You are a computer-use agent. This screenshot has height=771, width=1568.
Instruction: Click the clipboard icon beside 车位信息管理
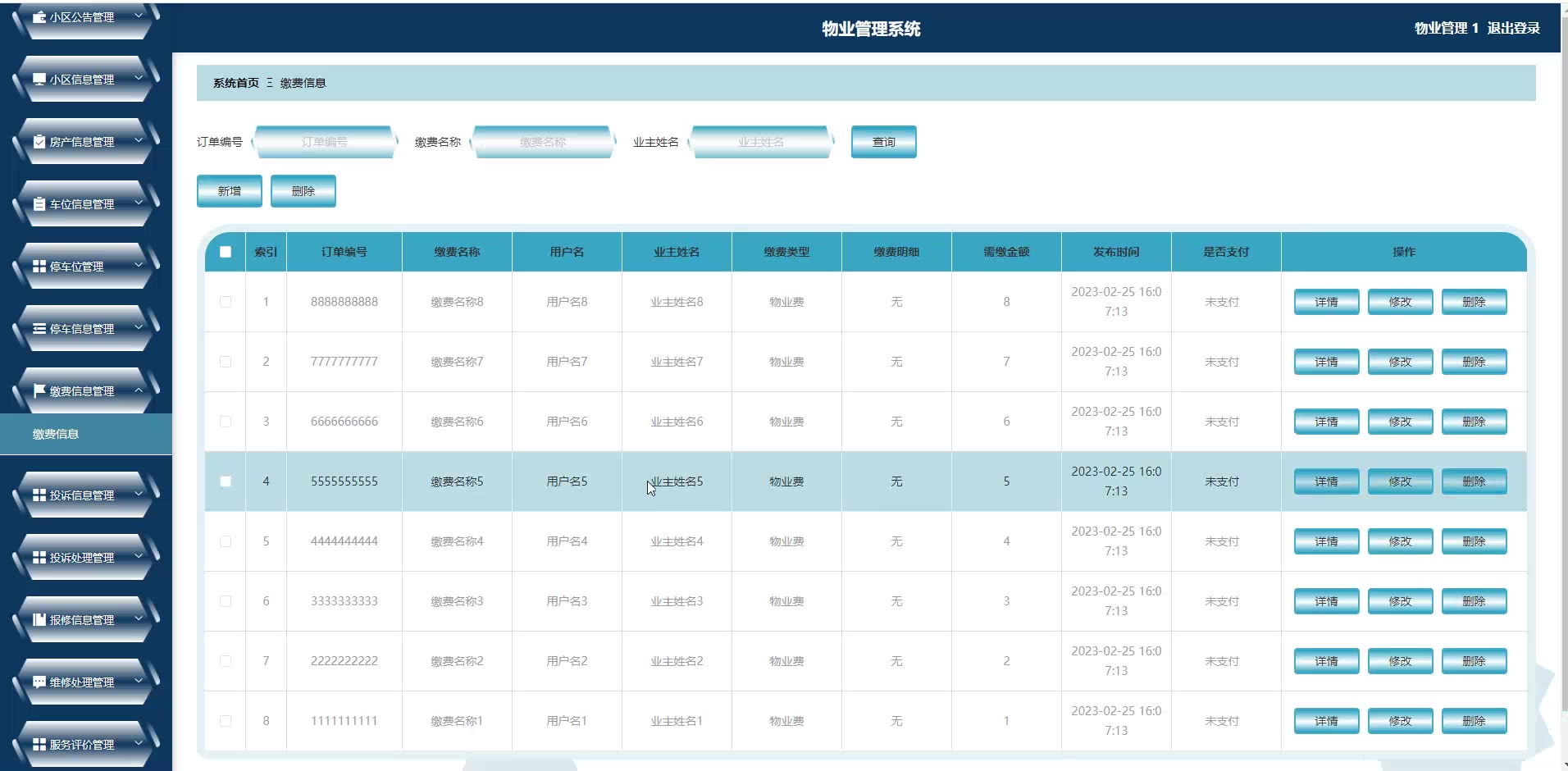click(39, 204)
